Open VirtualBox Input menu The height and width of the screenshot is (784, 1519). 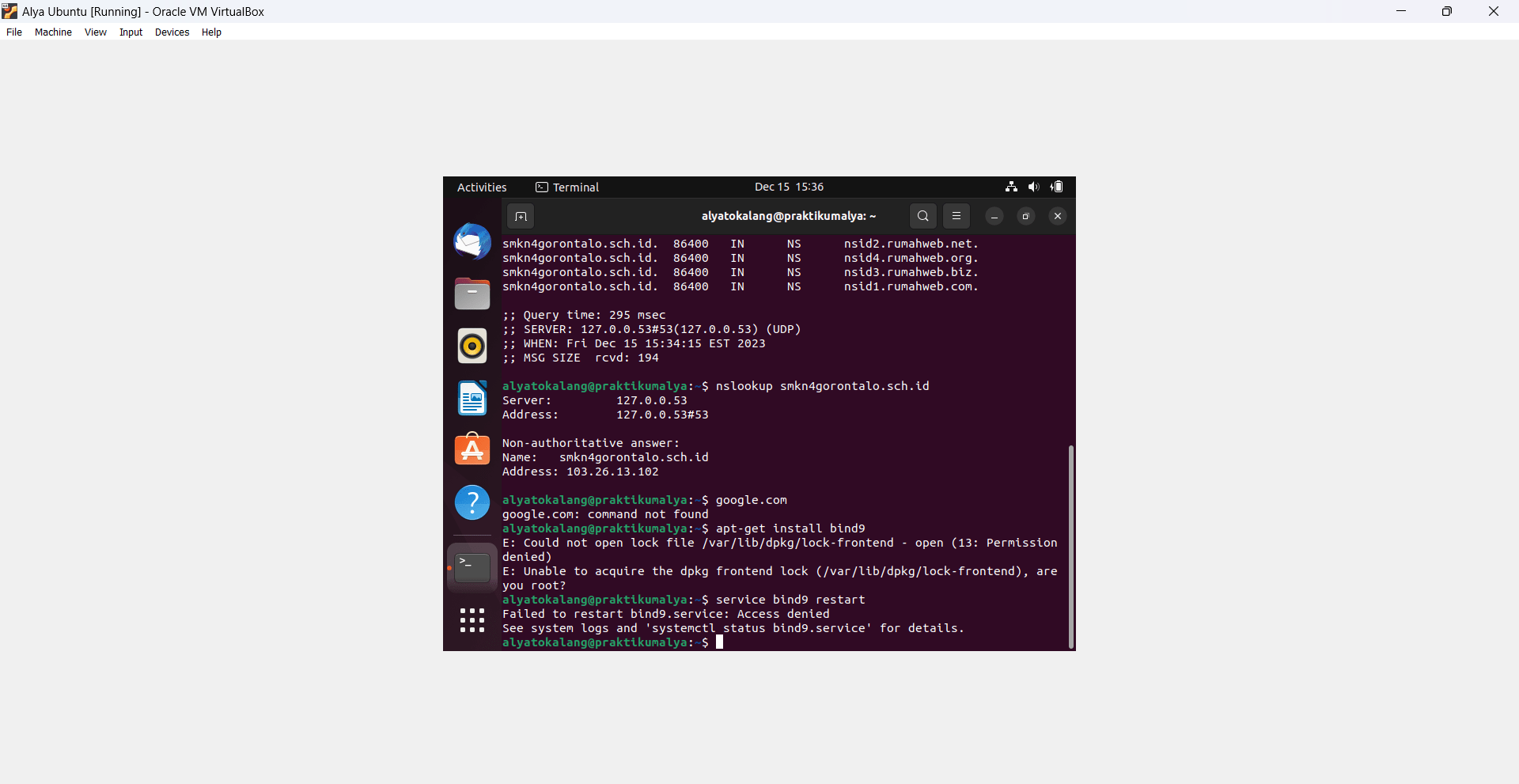(131, 32)
